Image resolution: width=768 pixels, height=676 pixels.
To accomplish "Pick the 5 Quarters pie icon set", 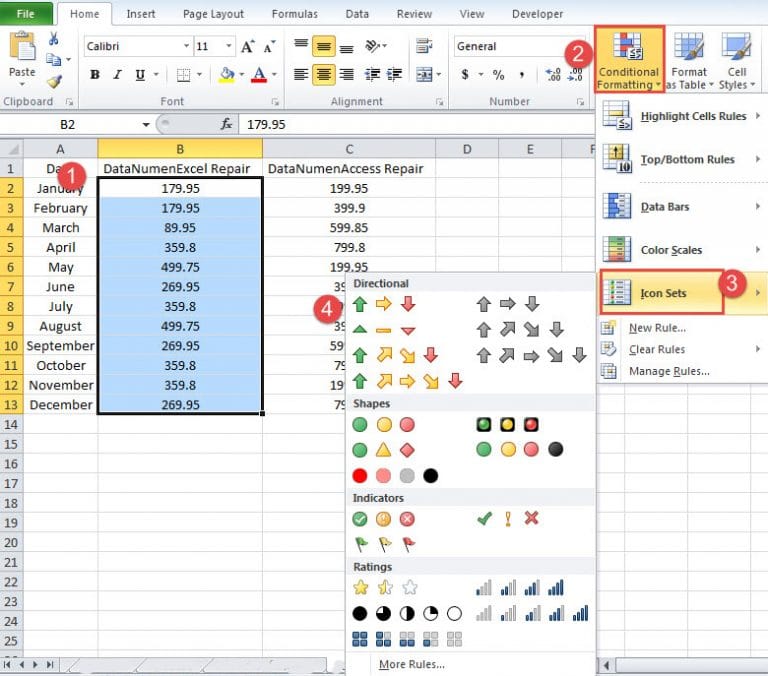I will click(407, 613).
